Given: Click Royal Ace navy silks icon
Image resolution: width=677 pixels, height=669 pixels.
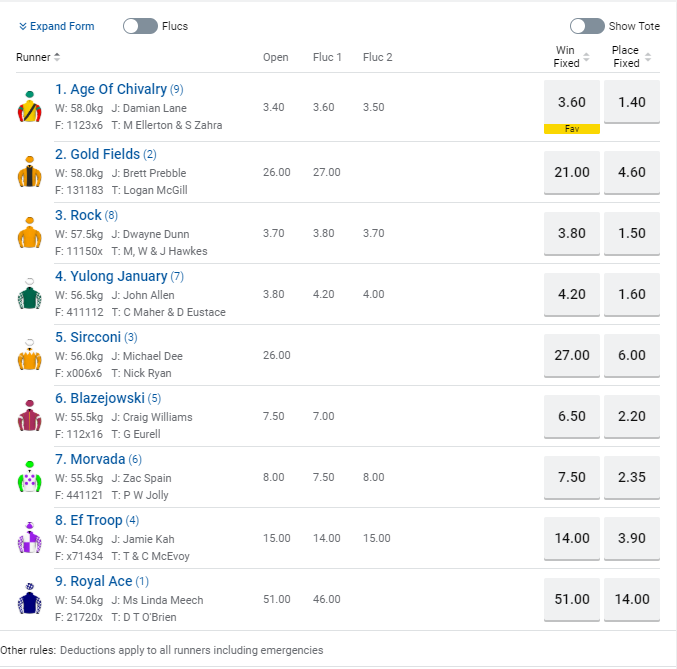Looking at the screenshot, I should (28, 599).
